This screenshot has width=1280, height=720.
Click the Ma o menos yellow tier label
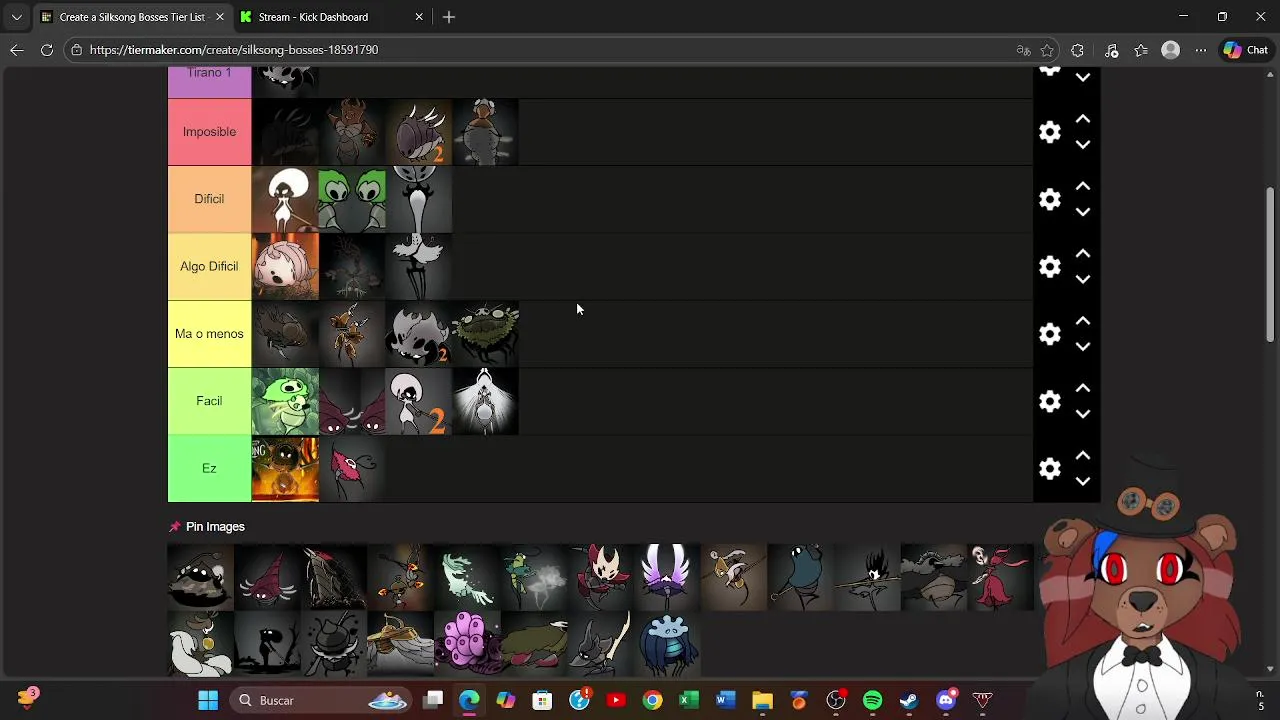coord(209,334)
